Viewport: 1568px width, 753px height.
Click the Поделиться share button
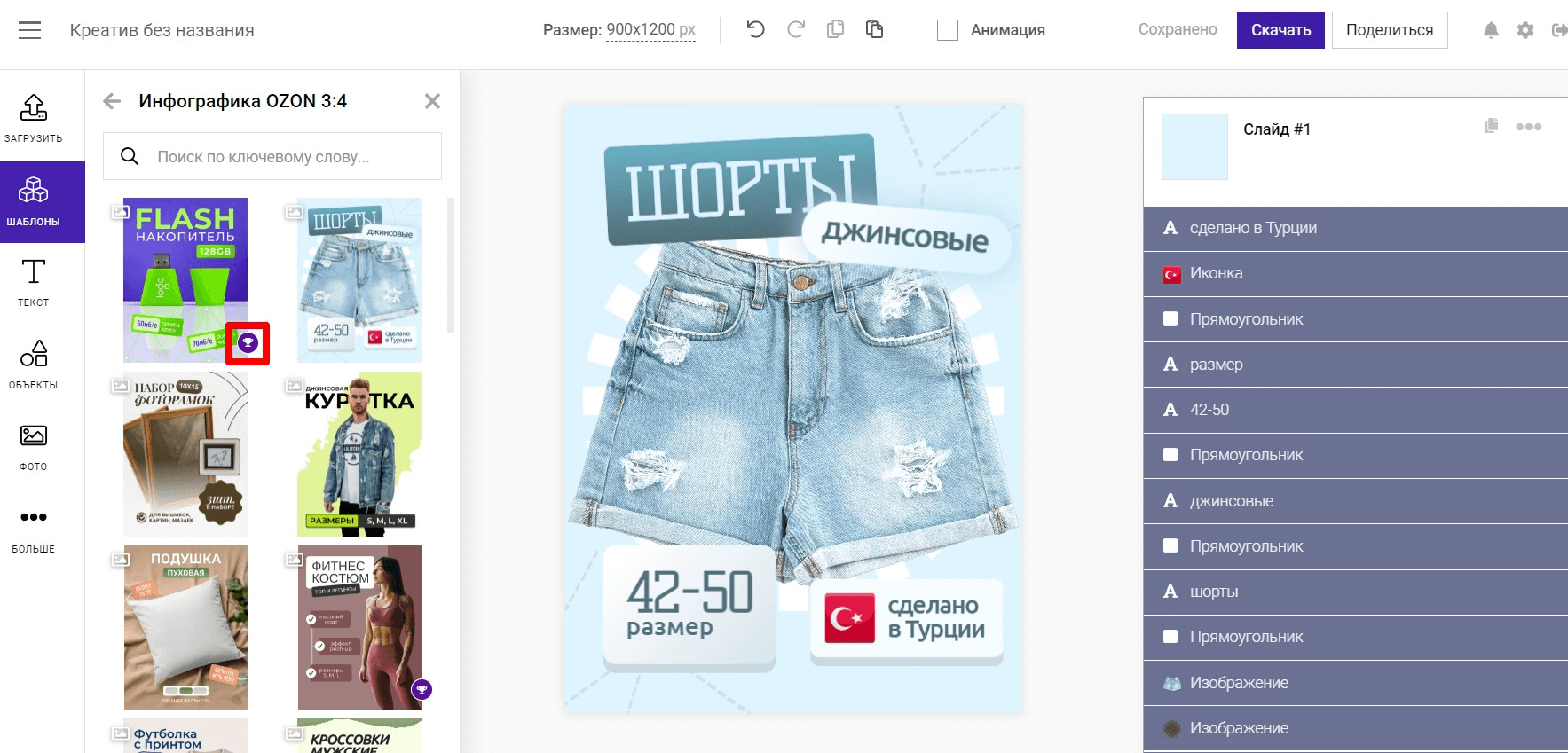click(1390, 30)
